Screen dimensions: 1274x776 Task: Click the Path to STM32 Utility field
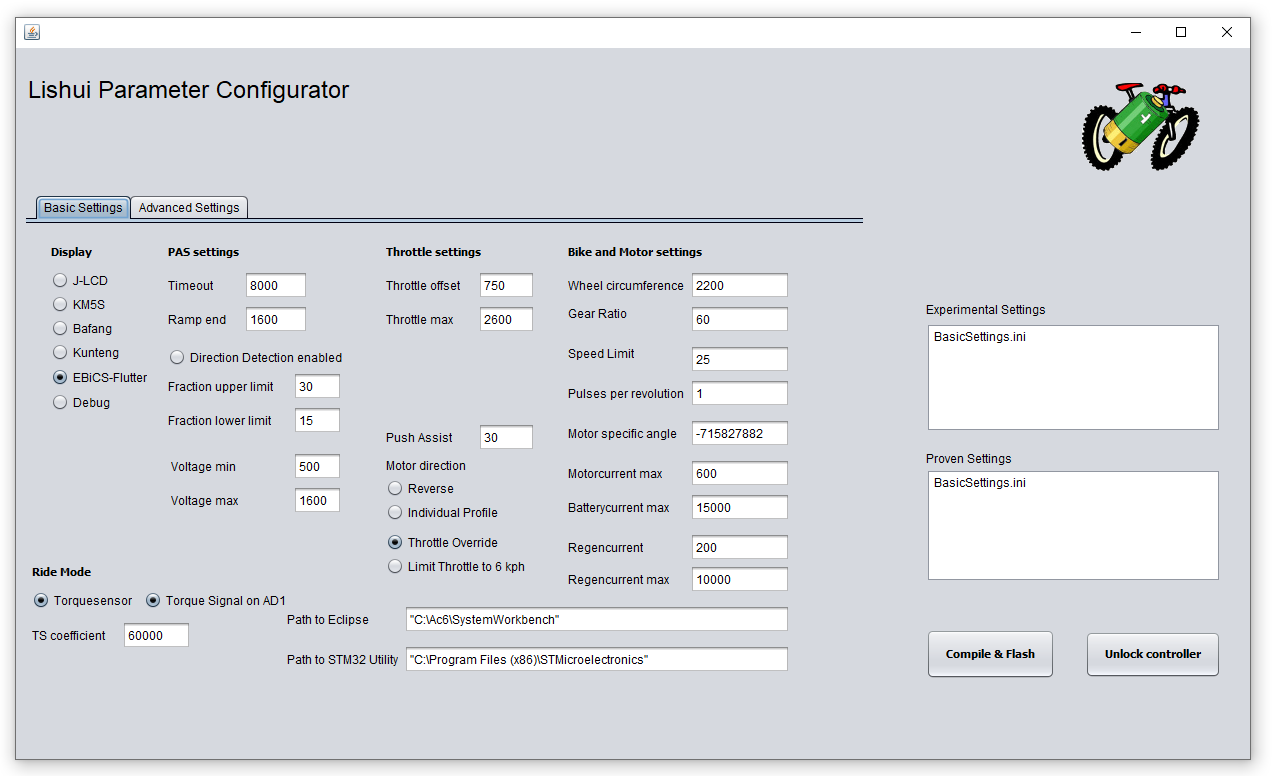click(x=597, y=659)
